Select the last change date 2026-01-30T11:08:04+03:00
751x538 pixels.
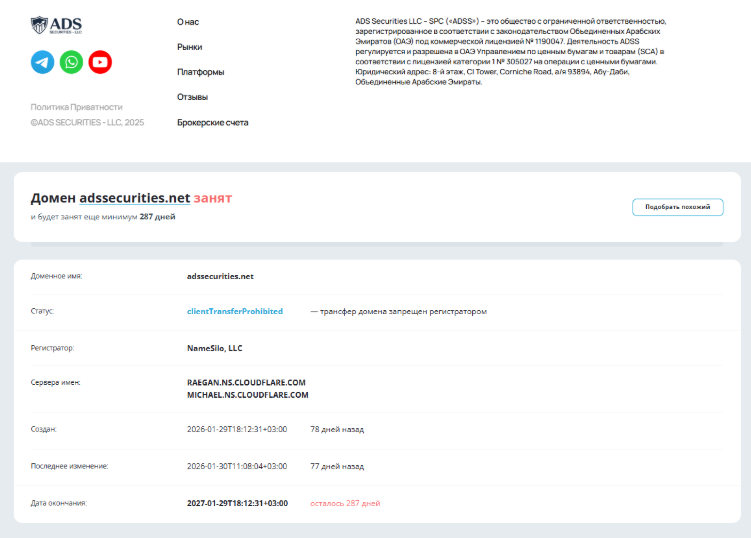(237, 466)
